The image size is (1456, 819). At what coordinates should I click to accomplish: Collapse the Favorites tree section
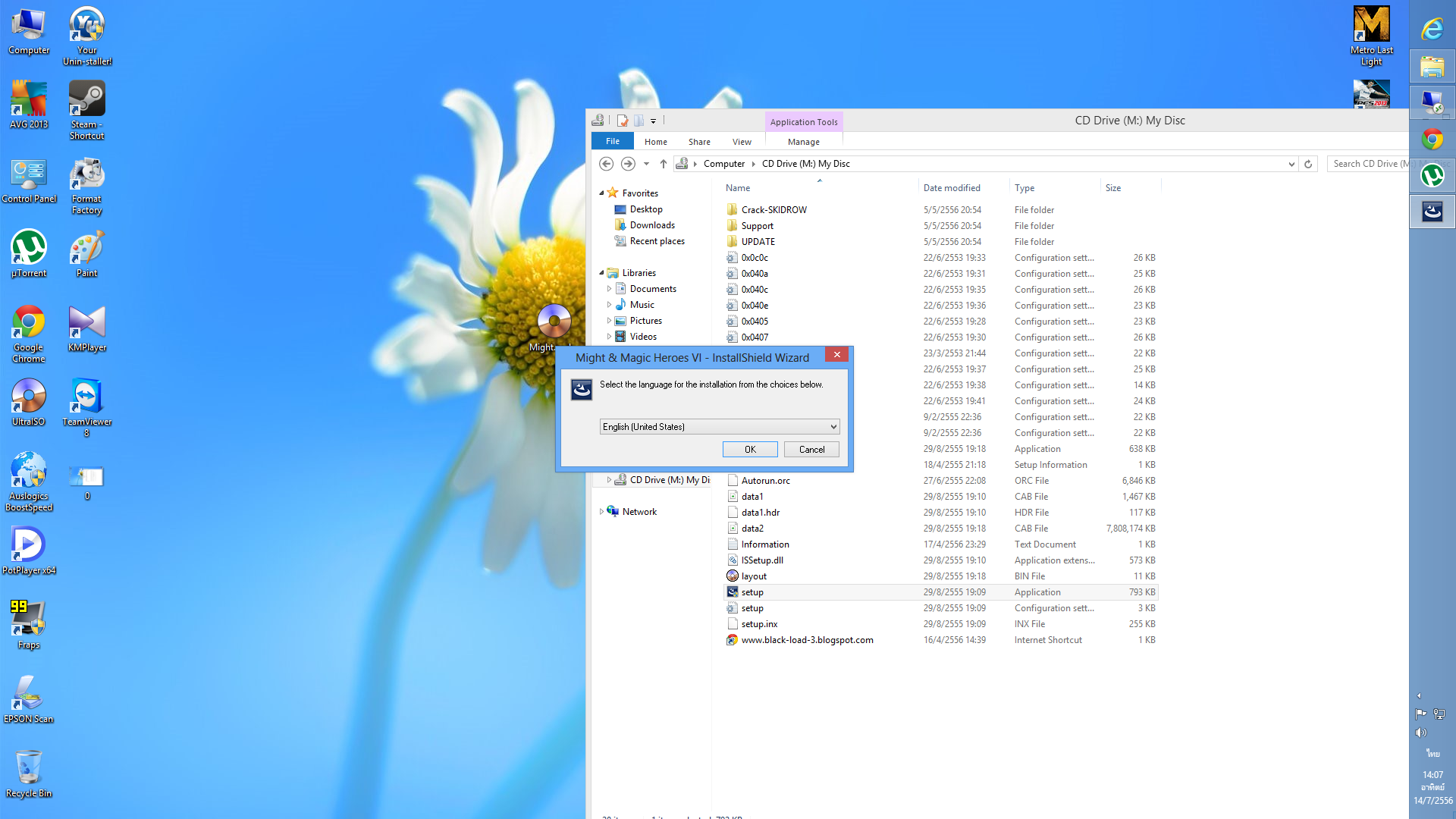(x=601, y=193)
